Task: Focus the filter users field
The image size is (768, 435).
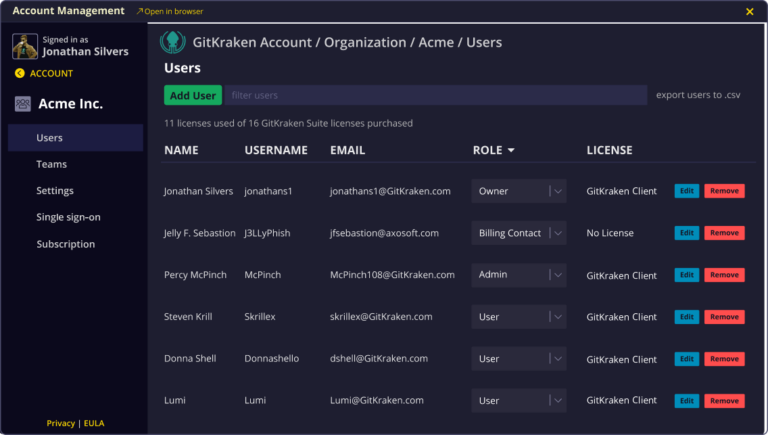Action: point(436,95)
